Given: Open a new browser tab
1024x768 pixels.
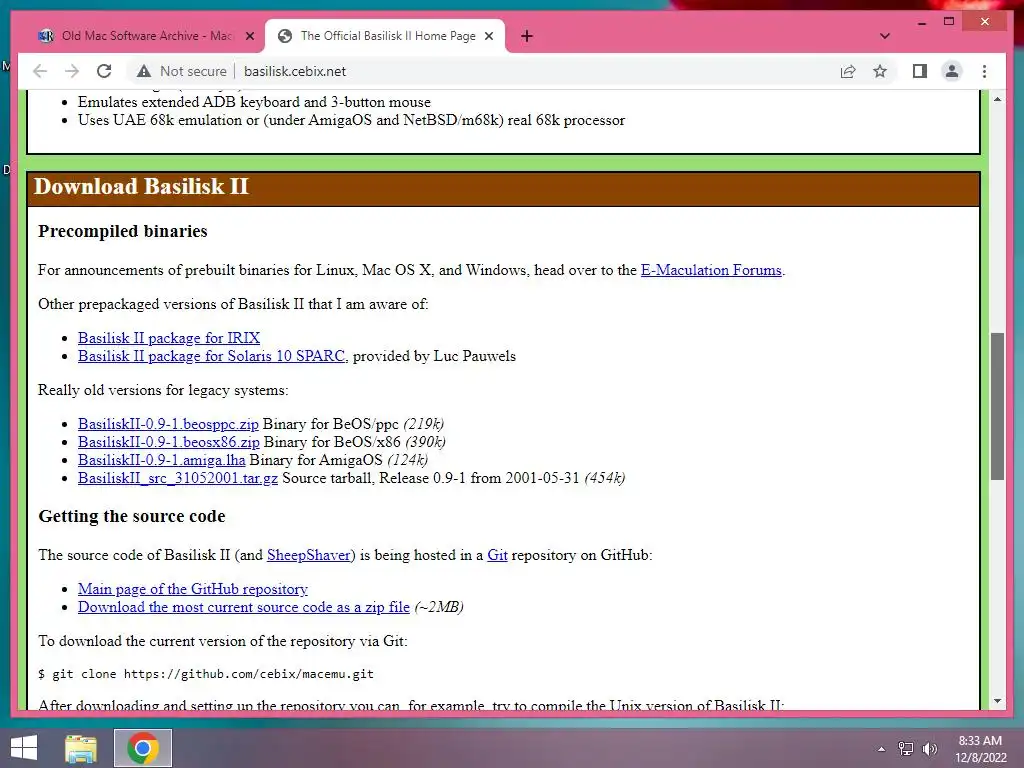Looking at the screenshot, I should click(527, 36).
